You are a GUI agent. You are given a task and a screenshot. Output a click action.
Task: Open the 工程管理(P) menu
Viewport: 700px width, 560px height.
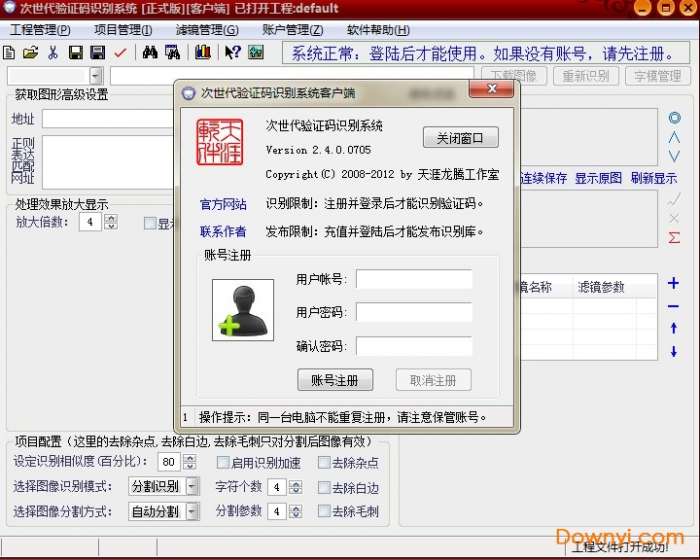(40, 30)
